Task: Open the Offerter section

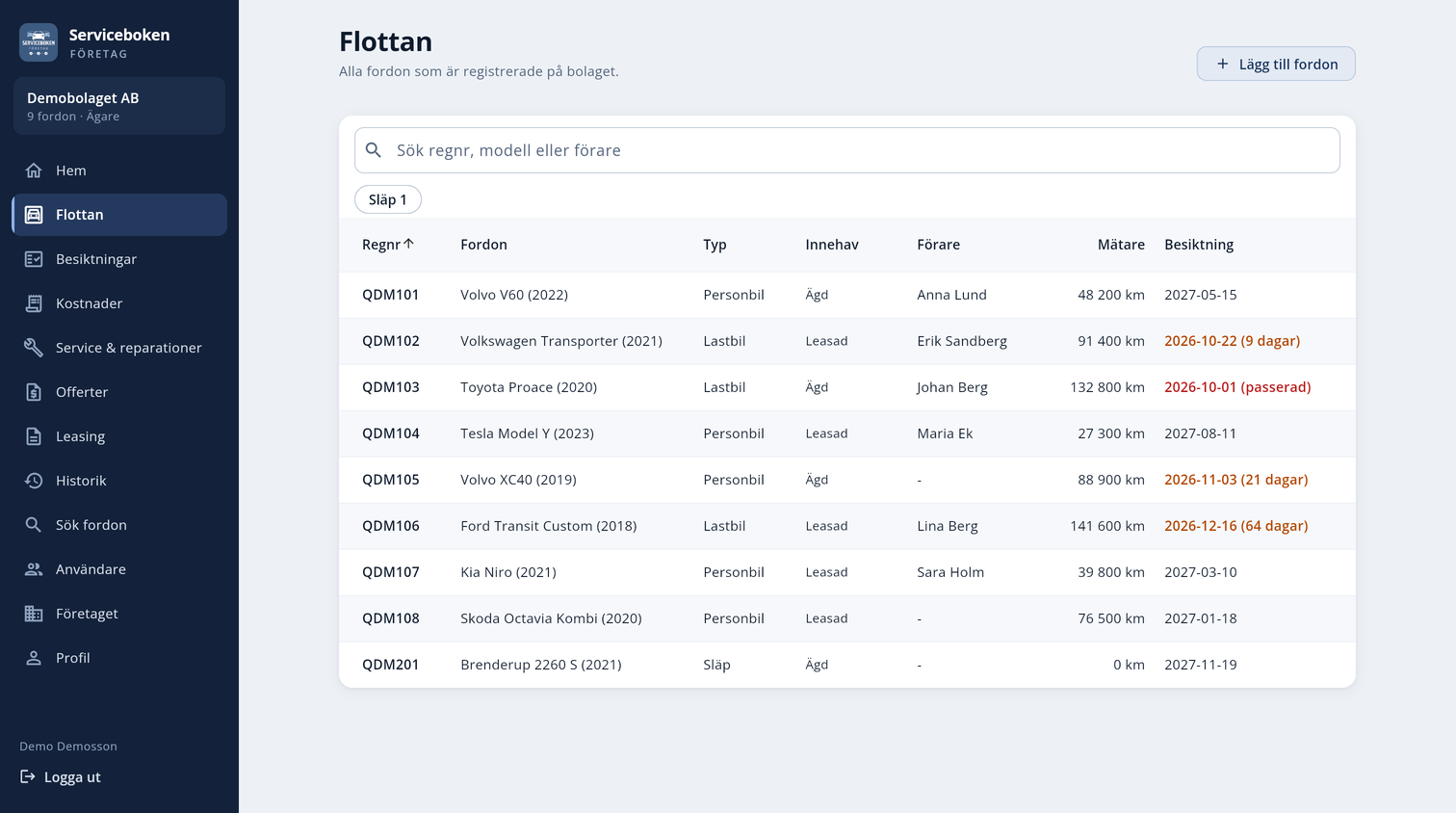Action: (119, 392)
